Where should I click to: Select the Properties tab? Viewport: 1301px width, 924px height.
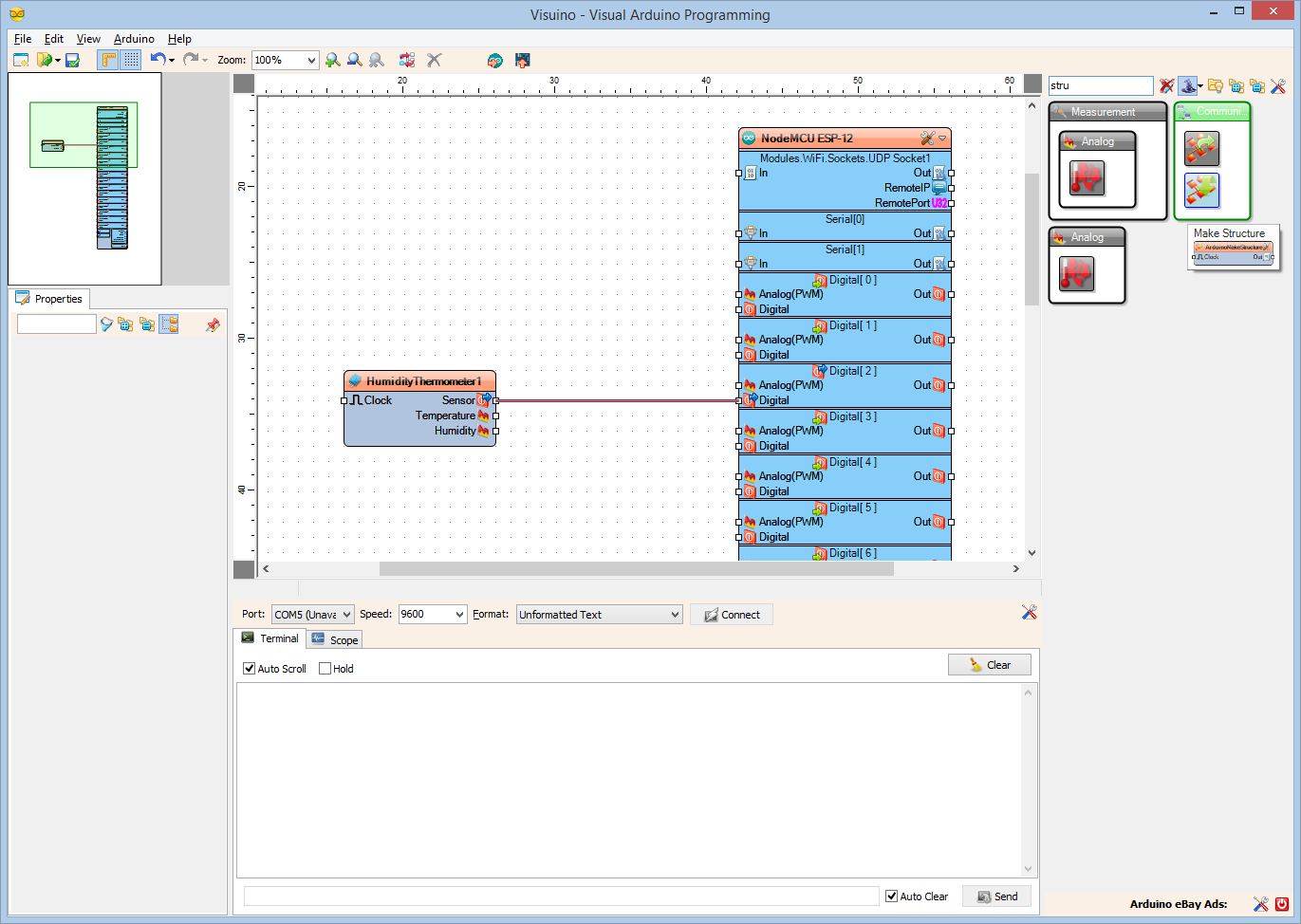[49, 299]
